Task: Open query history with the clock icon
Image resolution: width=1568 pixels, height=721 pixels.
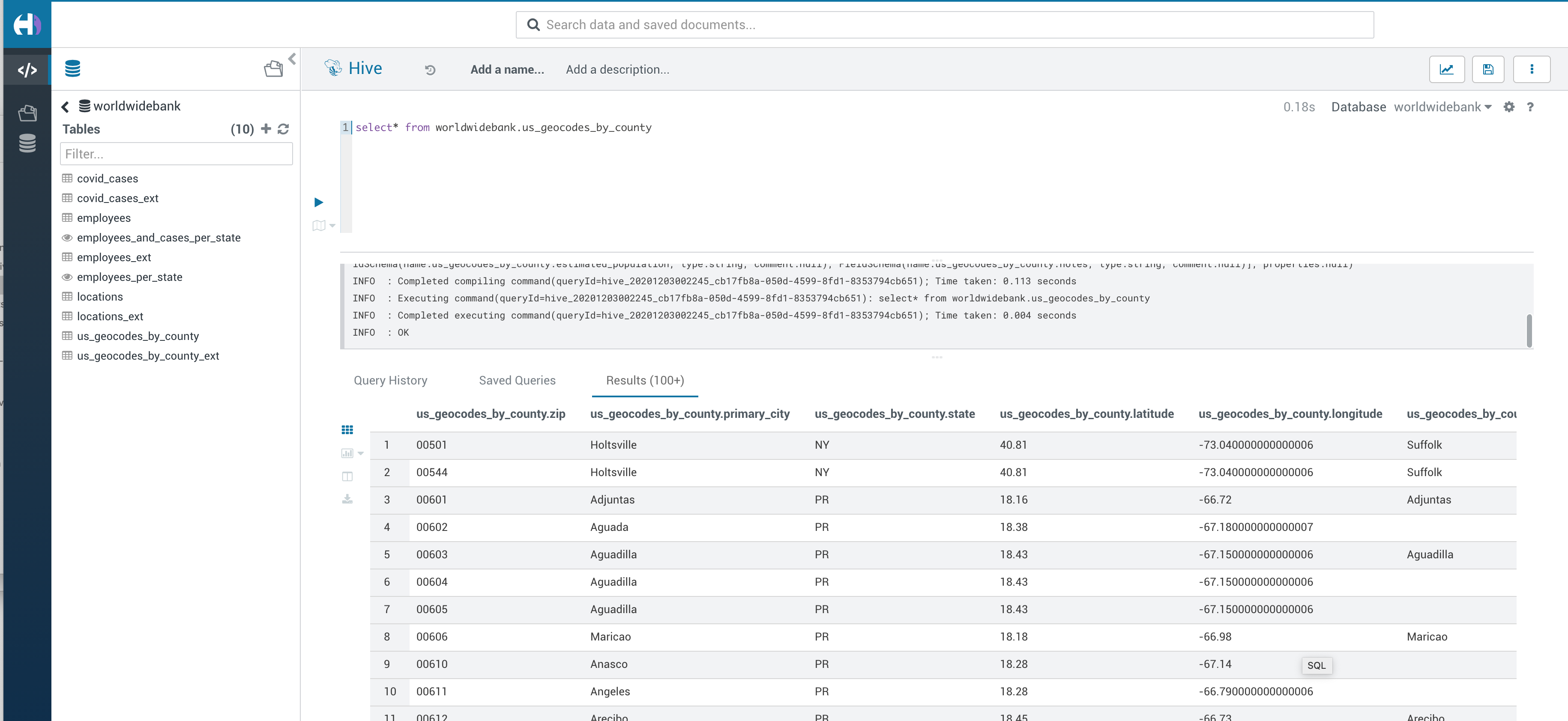Action: [x=431, y=69]
